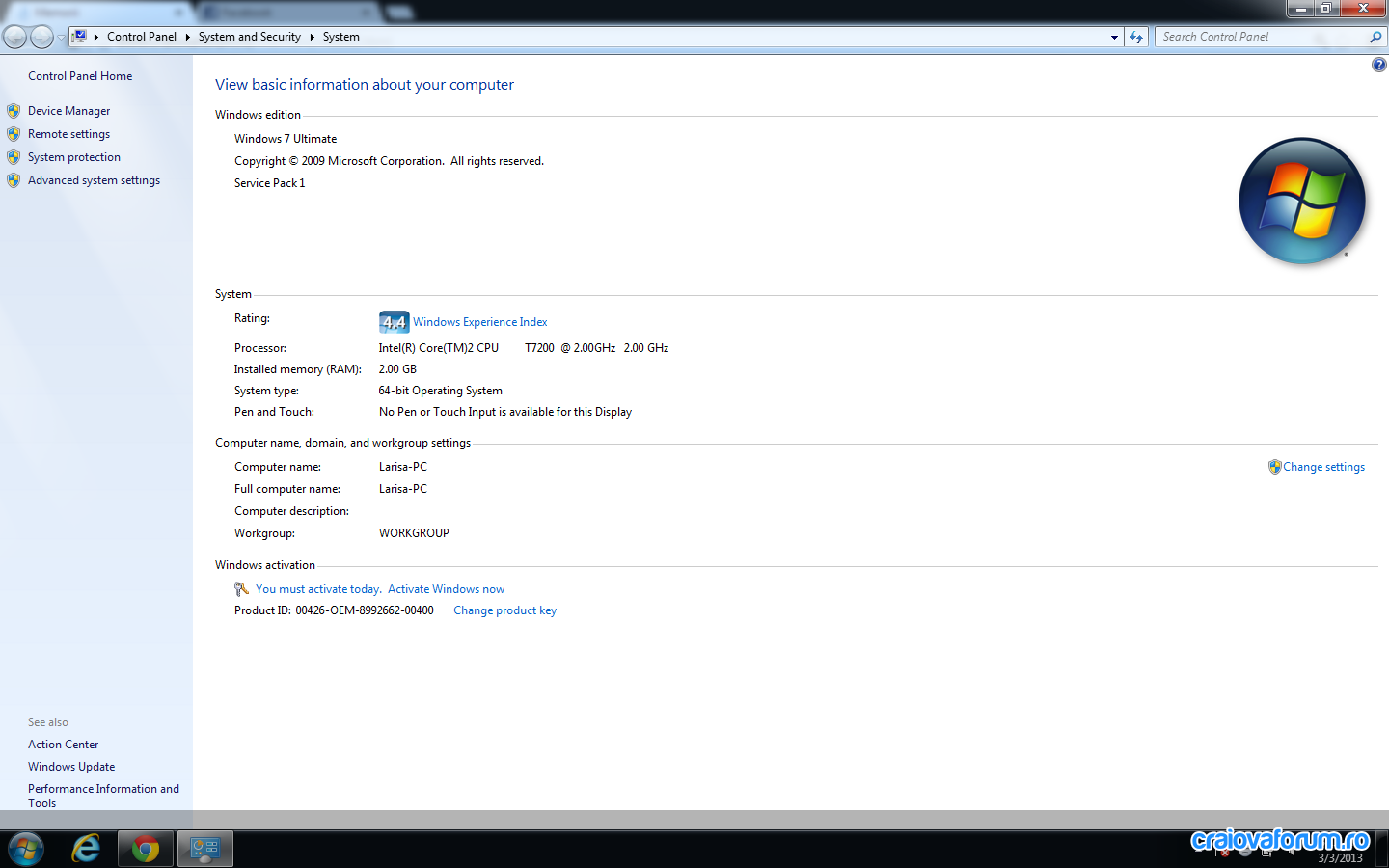Click the "View basic information about your computer" heading
The width and height of the screenshot is (1389, 868).
[365, 85]
